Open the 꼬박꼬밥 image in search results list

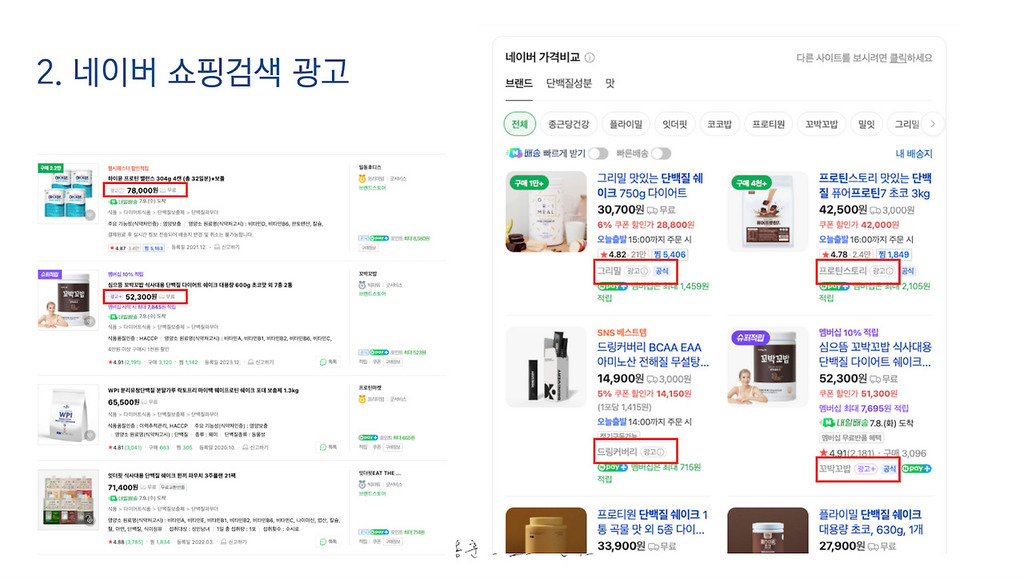(x=68, y=300)
